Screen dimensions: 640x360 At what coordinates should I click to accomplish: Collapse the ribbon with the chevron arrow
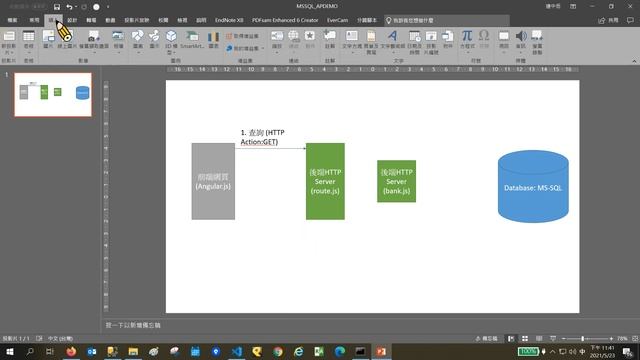click(634, 61)
